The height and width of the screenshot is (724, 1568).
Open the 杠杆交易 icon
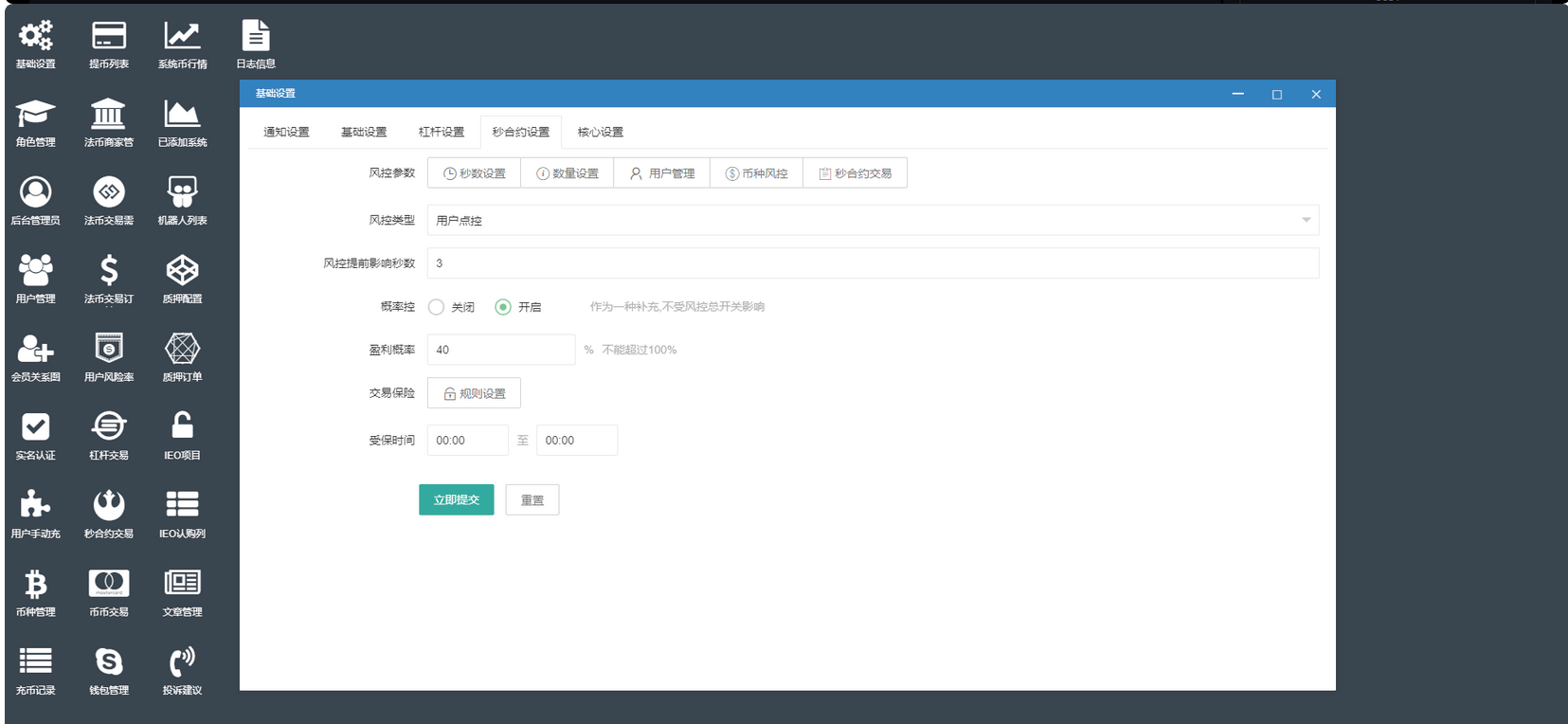(x=109, y=426)
